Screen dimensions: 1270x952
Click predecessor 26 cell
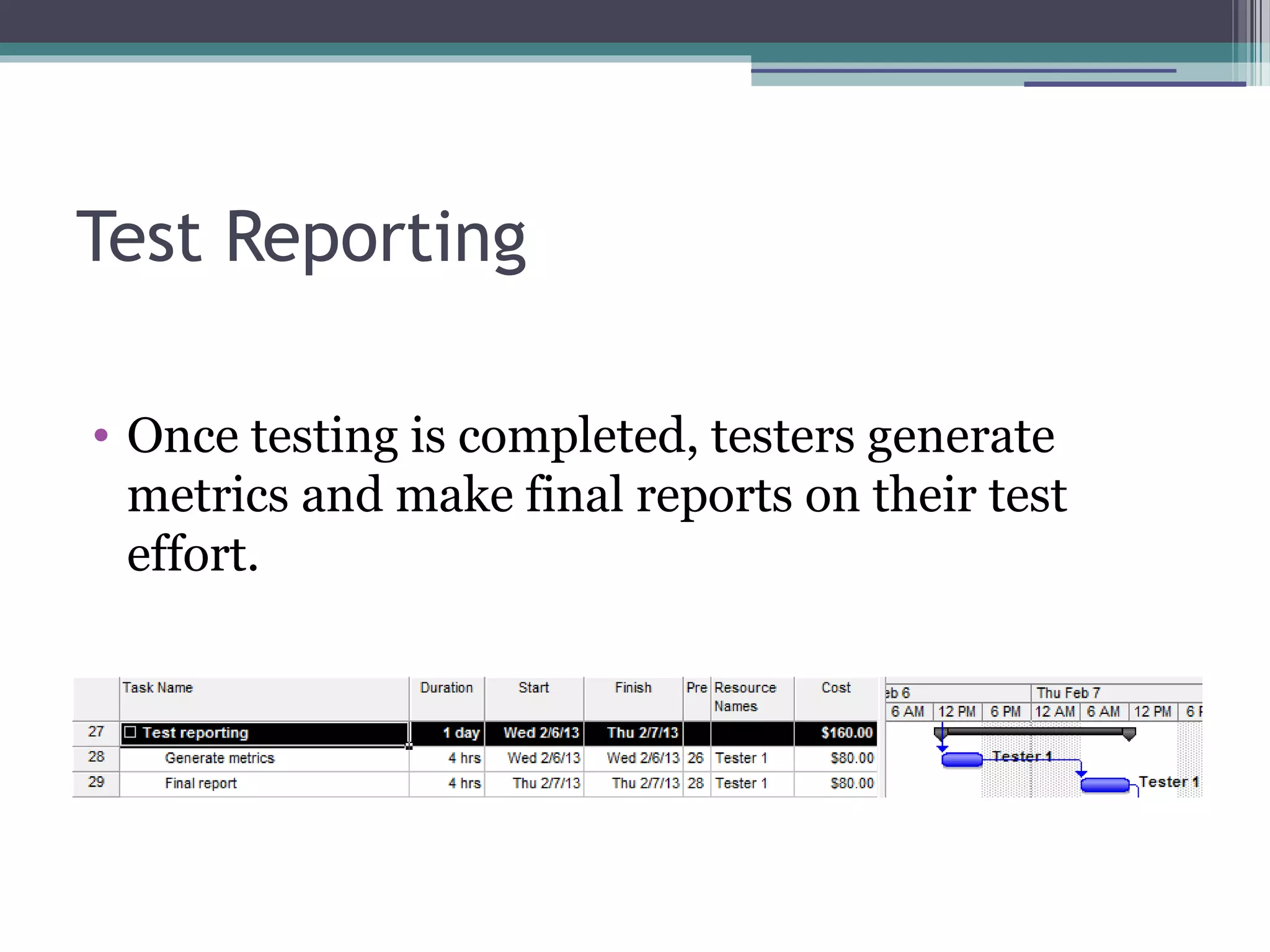(x=696, y=758)
